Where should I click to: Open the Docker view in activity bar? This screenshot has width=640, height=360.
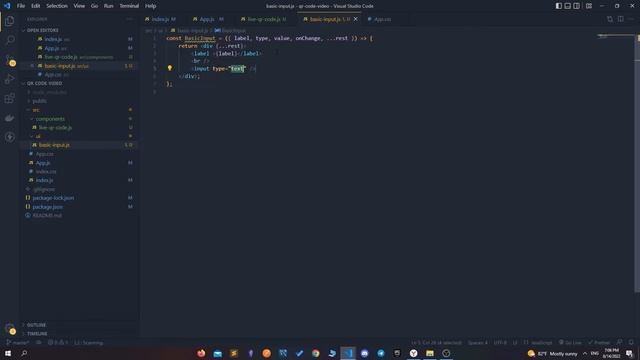click(x=10, y=118)
